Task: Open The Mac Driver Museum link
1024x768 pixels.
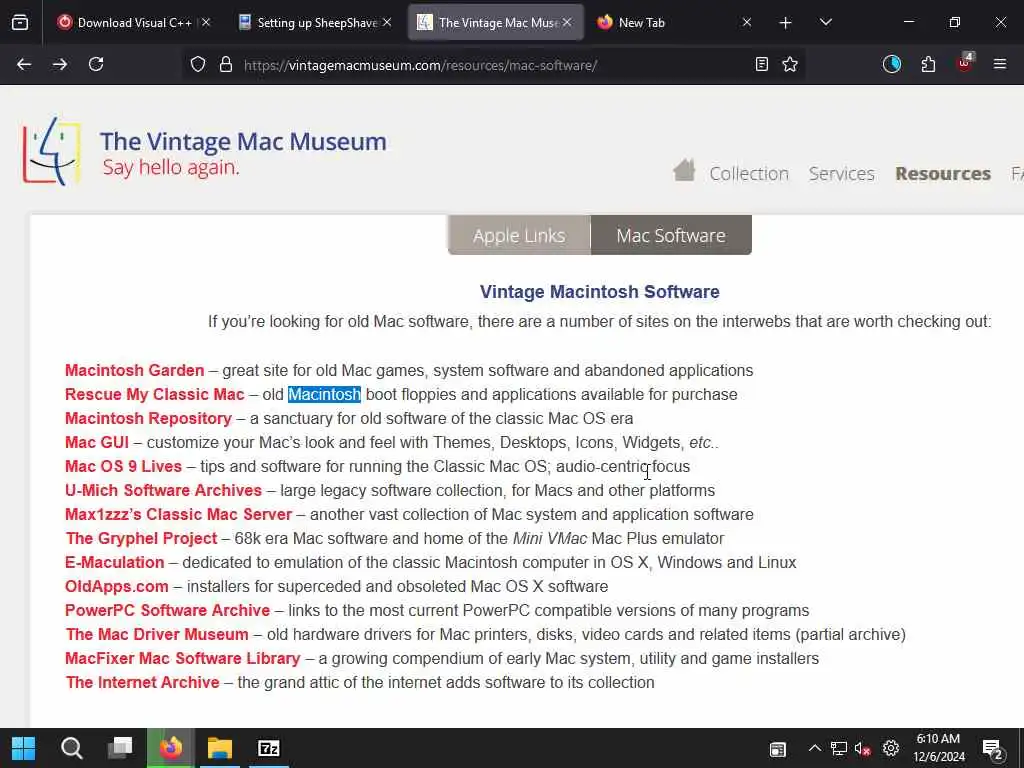Action: (x=157, y=634)
